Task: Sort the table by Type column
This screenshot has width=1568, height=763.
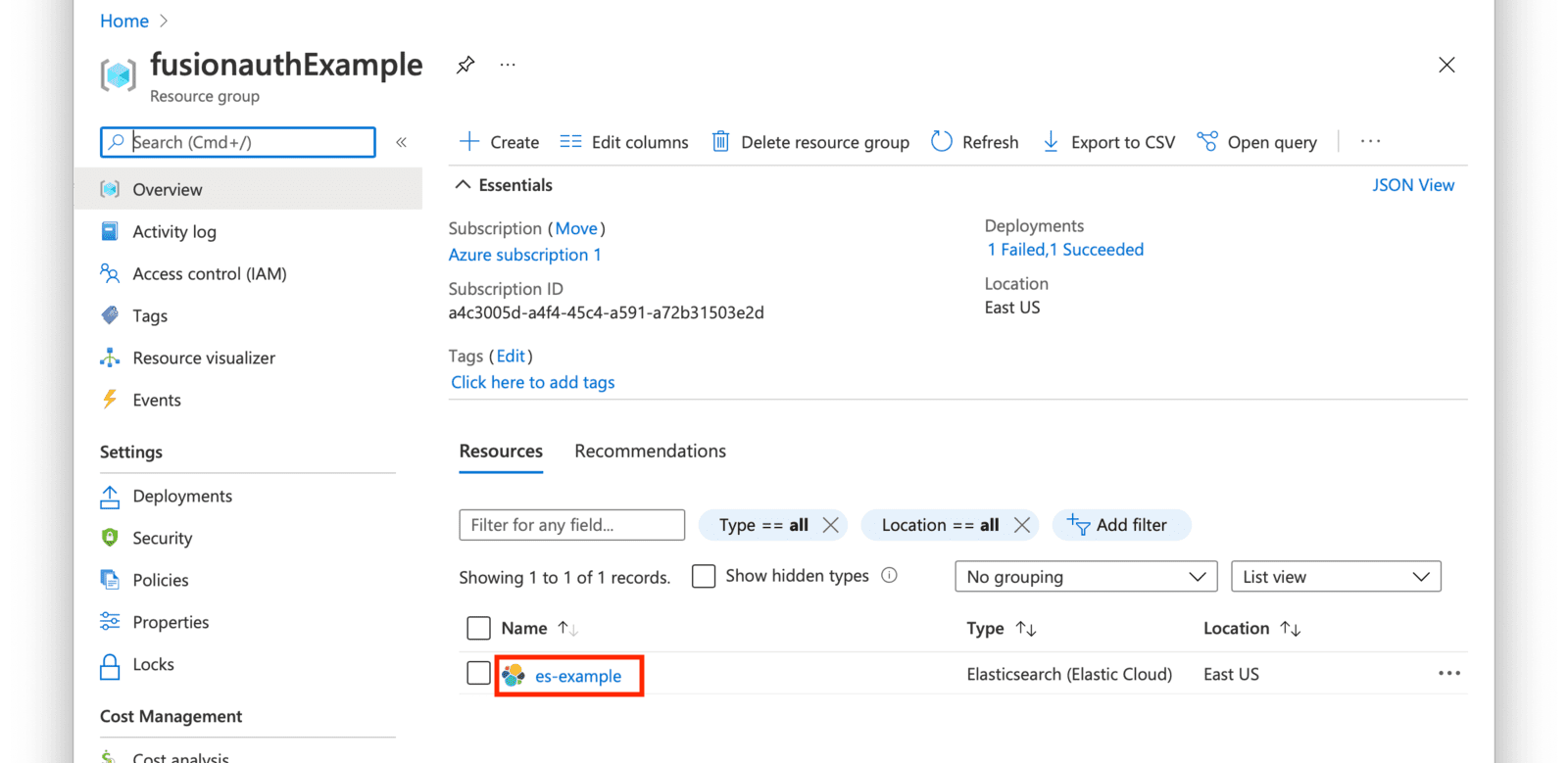Action: click(1002, 628)
